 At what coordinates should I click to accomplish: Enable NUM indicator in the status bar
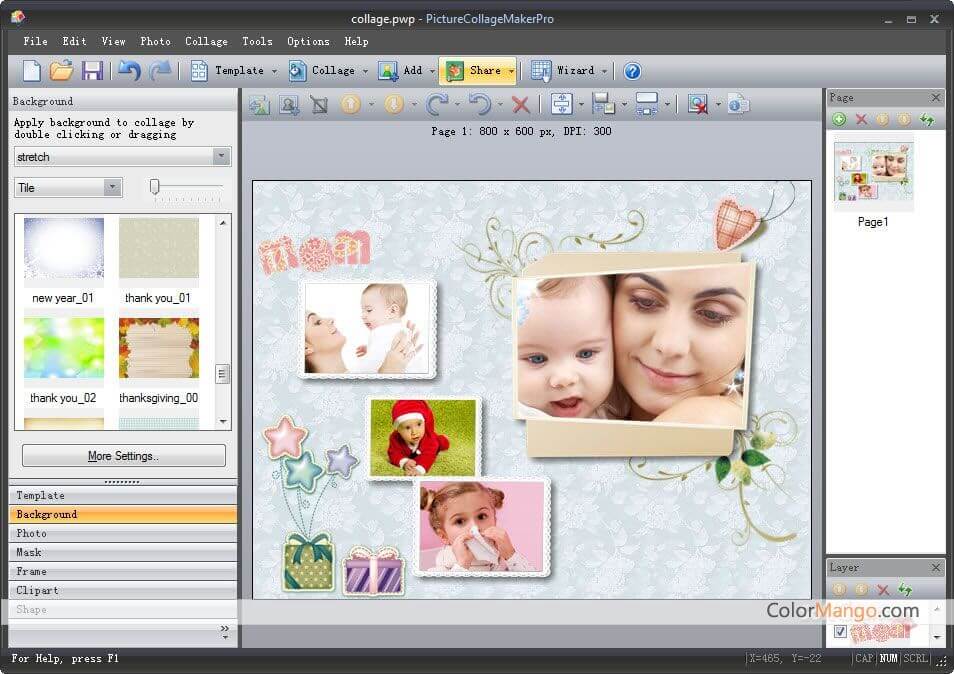887,658
